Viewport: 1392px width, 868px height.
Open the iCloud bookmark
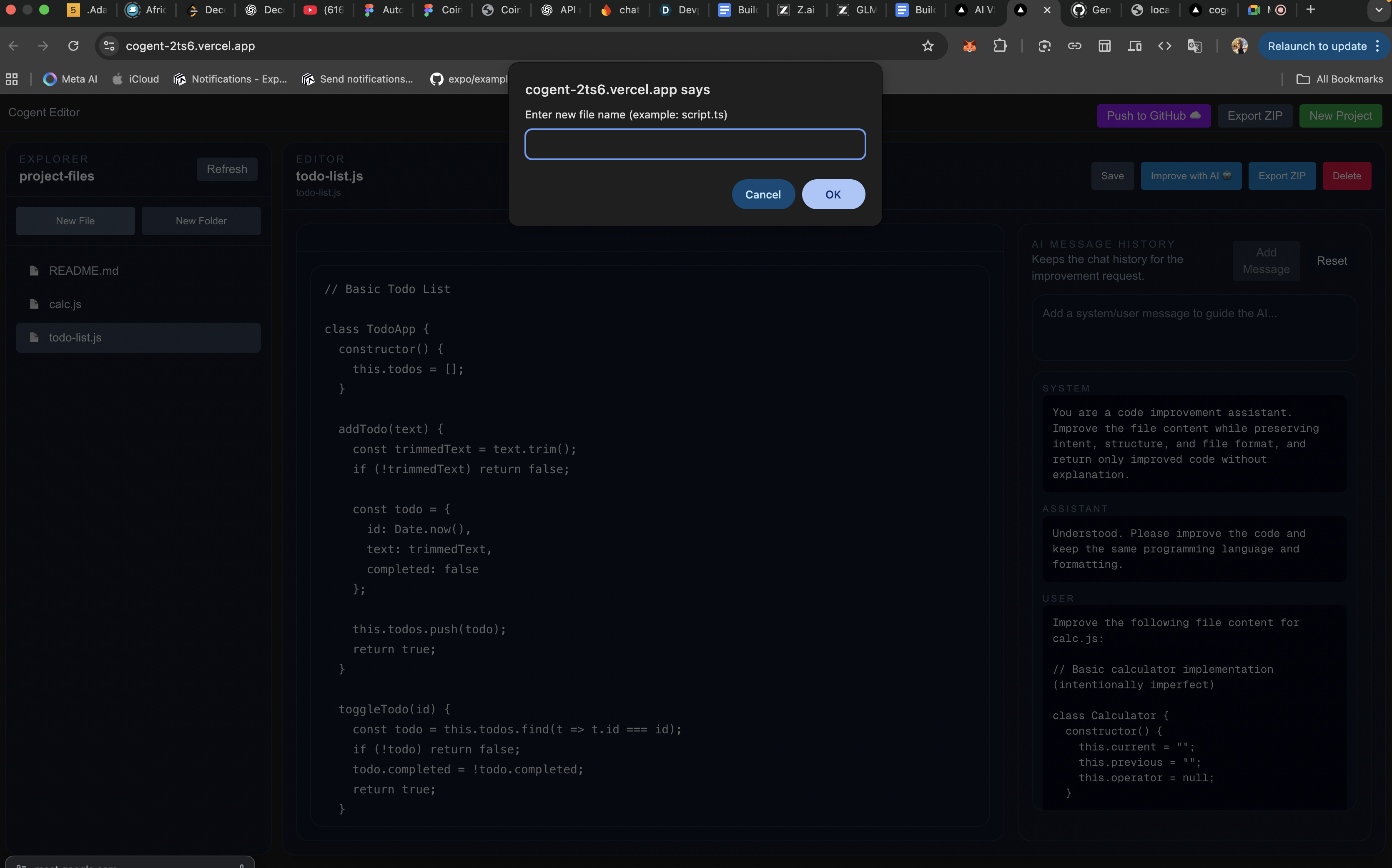[x=135, y=79]
